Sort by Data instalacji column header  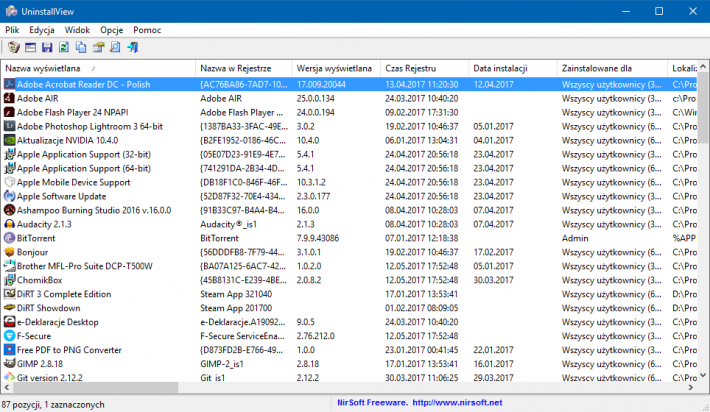(x=513, y=68)
